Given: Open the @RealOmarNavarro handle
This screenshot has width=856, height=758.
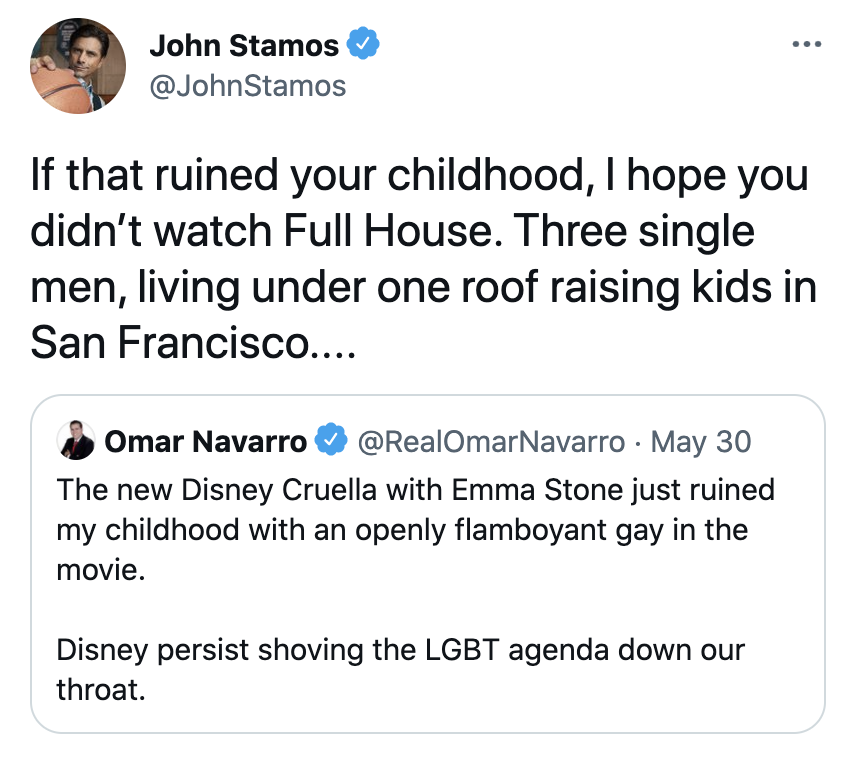Looking at the screenshot, I should tap(491, 442).
